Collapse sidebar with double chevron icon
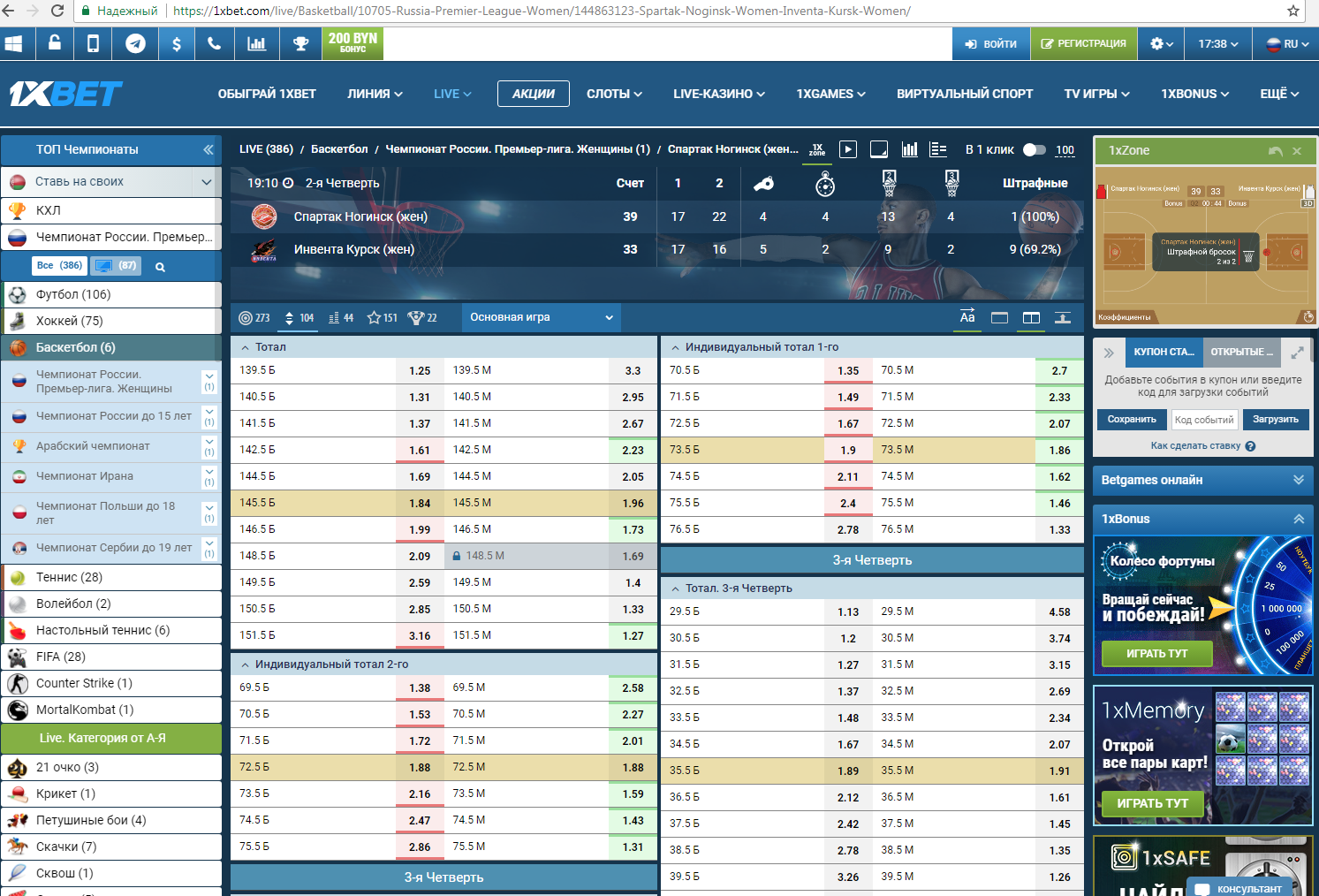Screen dimensions: 1319x896 tap(208, 149)
